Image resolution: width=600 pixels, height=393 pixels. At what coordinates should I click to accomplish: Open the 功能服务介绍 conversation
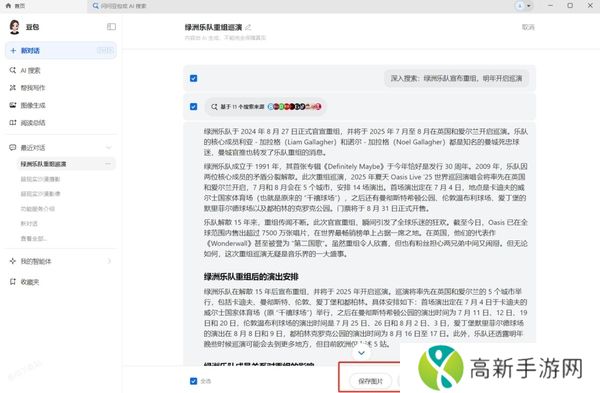[x=38, y=209]
